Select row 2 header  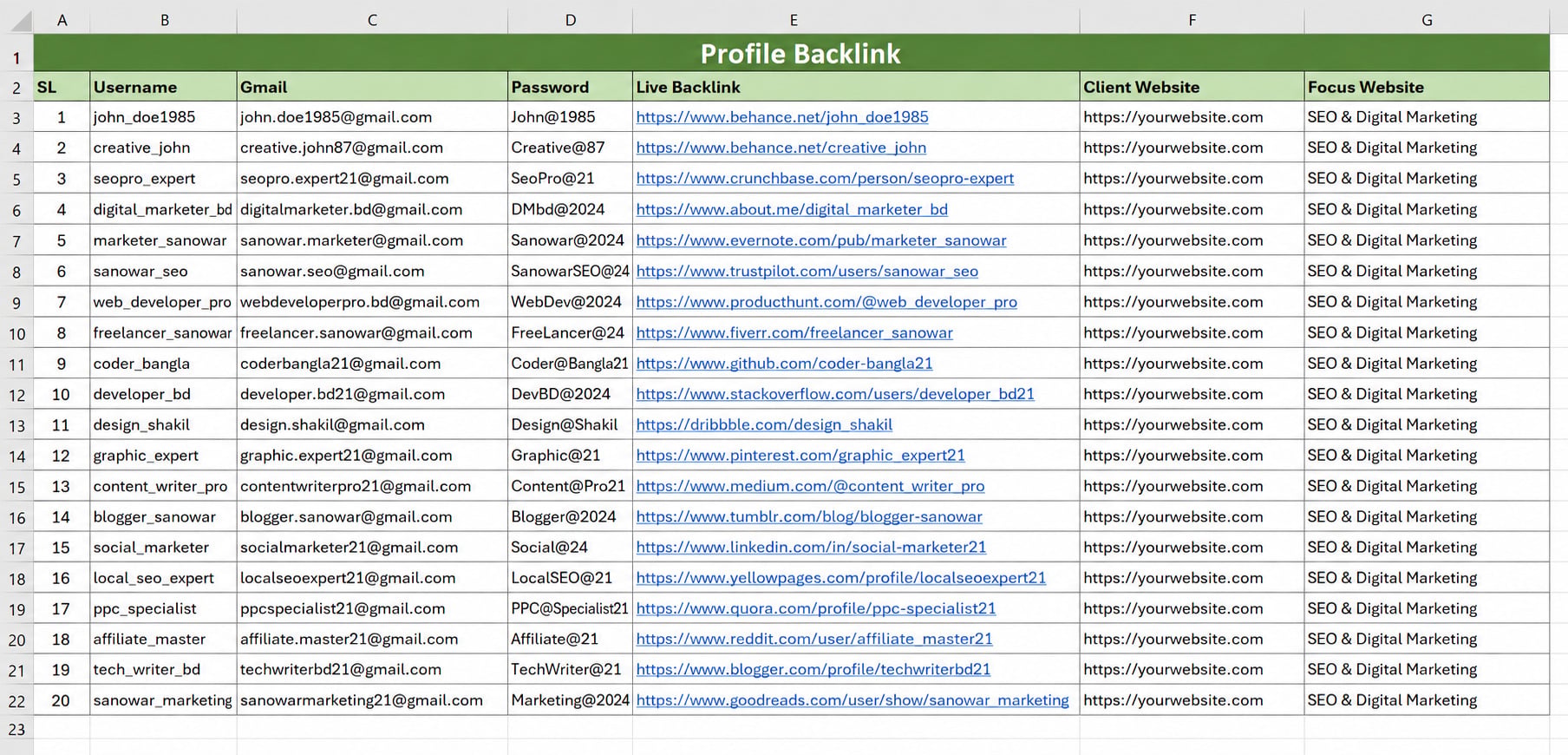tap(16, 88)
